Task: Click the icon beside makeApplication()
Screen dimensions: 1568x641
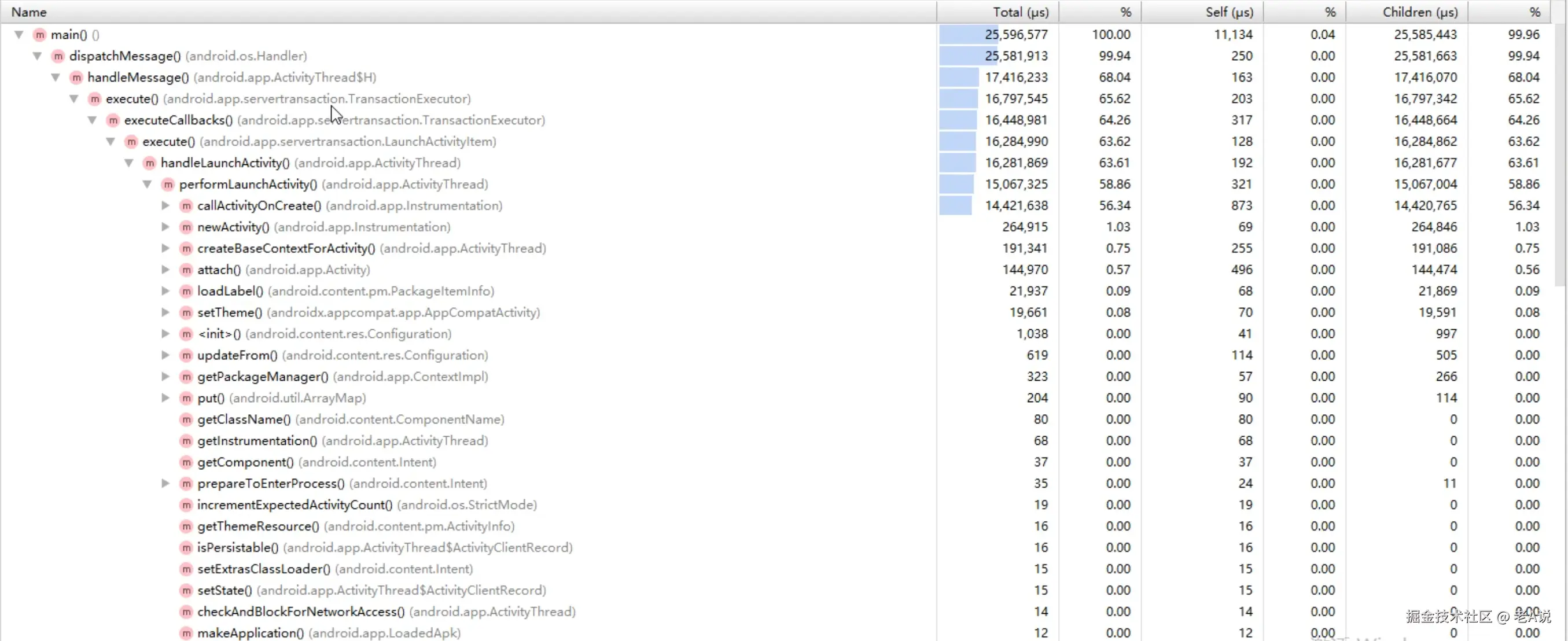Action: [x=186, y=633]
